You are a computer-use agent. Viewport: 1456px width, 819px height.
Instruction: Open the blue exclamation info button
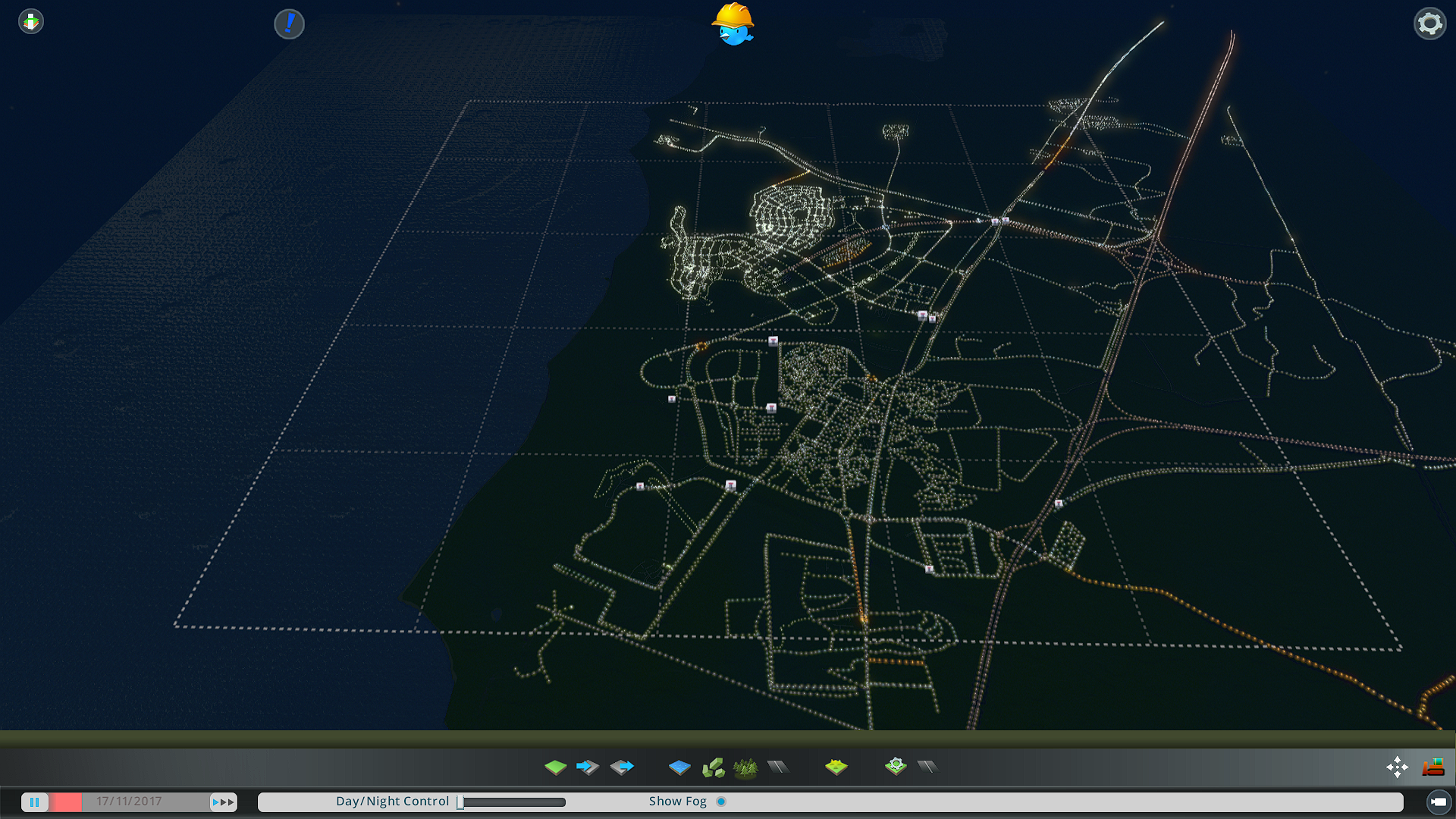(289, 24)
